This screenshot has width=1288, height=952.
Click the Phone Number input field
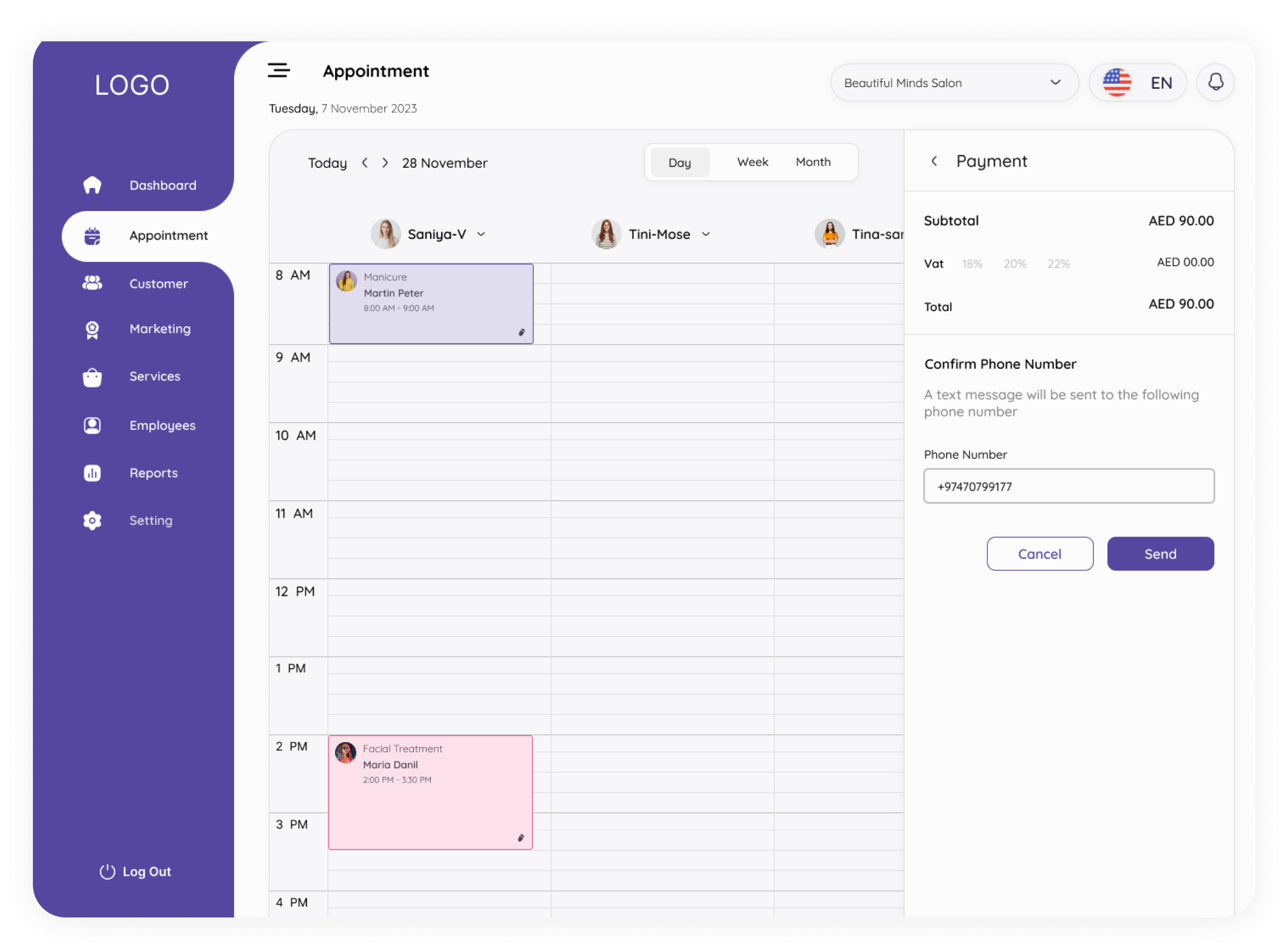[x=1068, y=486]
